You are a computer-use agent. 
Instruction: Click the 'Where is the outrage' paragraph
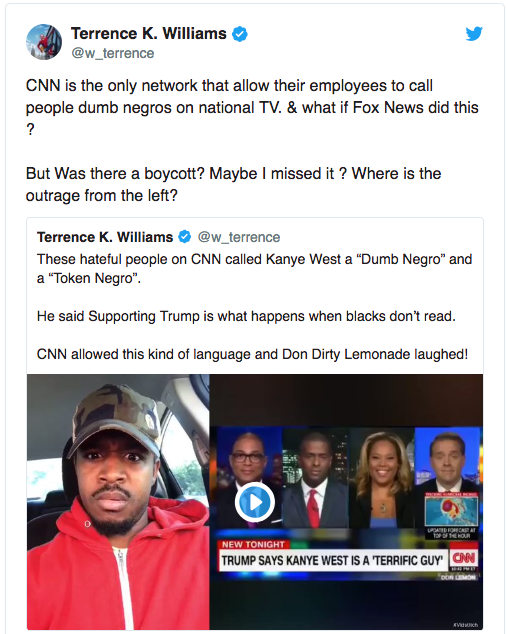(233, 184)
